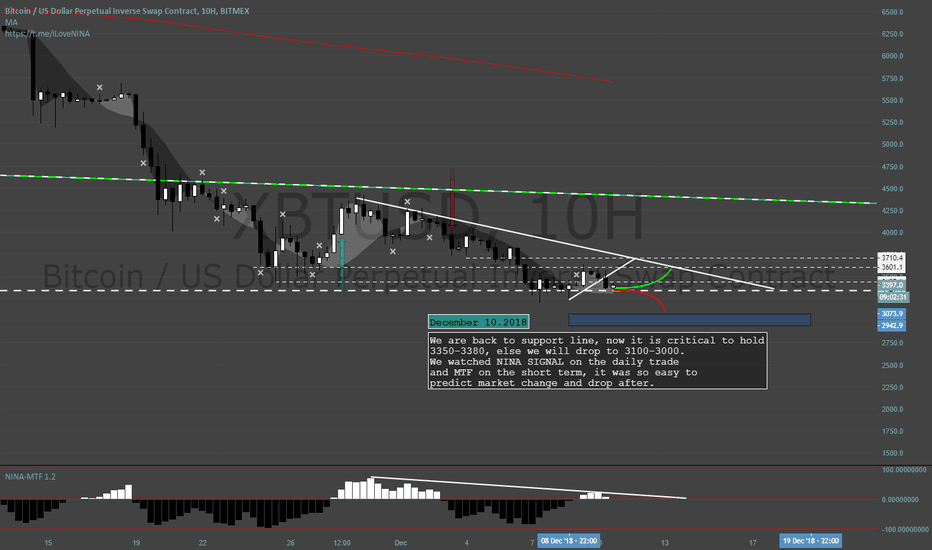
Task: Click the 4000.0 price axis label
Action: coord(892,233)
